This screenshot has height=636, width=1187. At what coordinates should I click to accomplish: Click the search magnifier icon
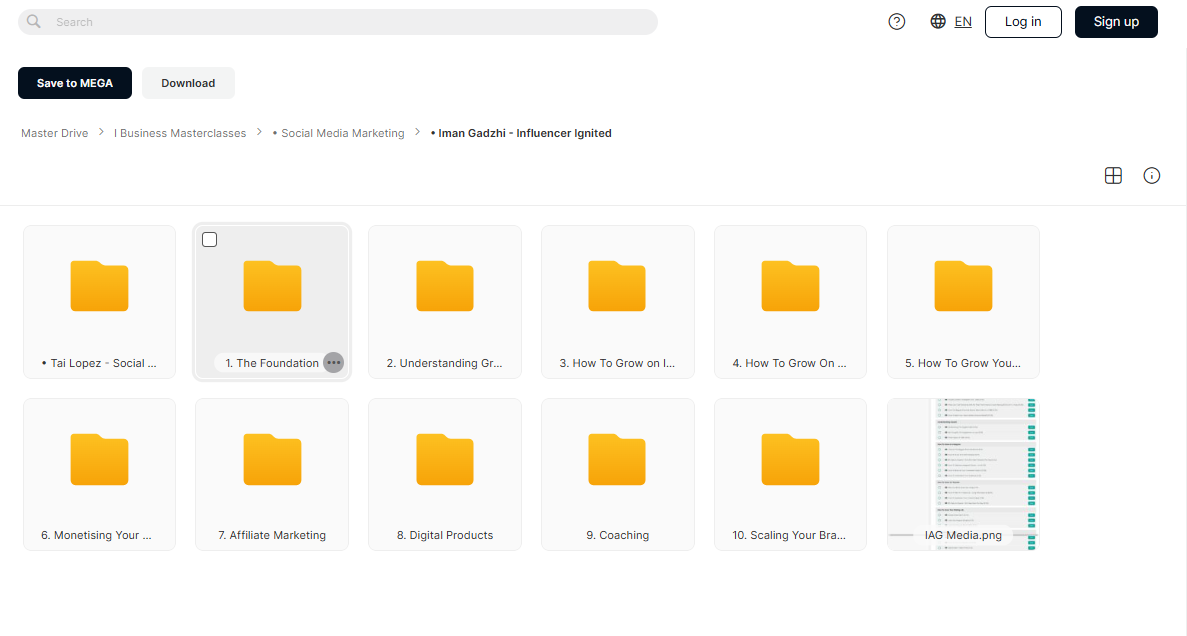point(33,22)
